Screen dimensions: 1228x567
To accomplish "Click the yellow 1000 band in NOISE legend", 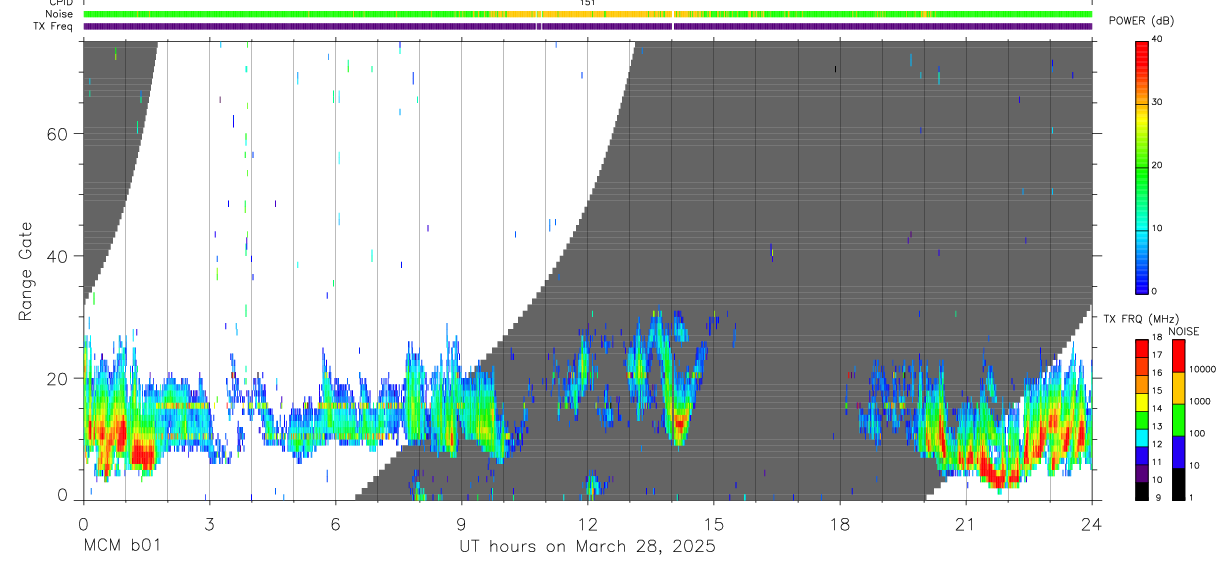I will tap(1177, 387).
